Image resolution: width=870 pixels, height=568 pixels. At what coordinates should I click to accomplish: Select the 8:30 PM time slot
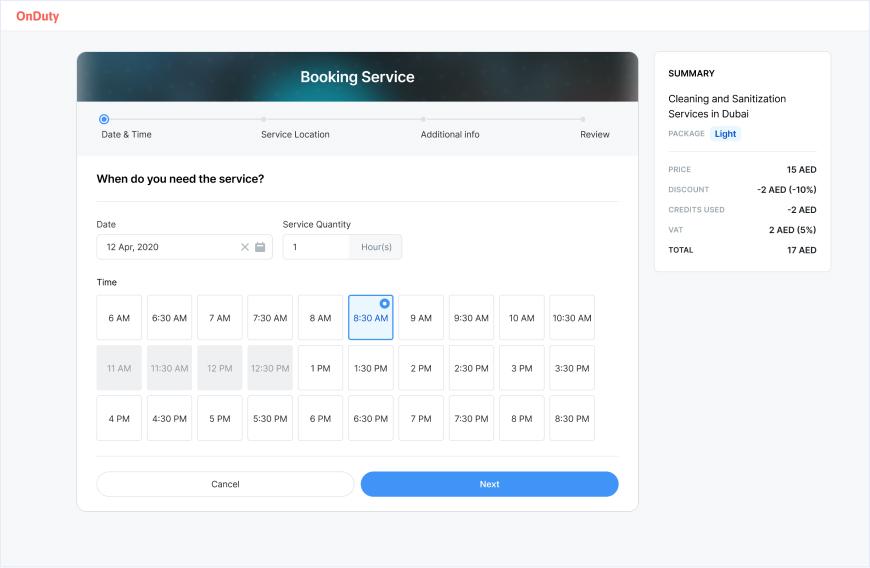pyautogui.click(x=571, y=418)
